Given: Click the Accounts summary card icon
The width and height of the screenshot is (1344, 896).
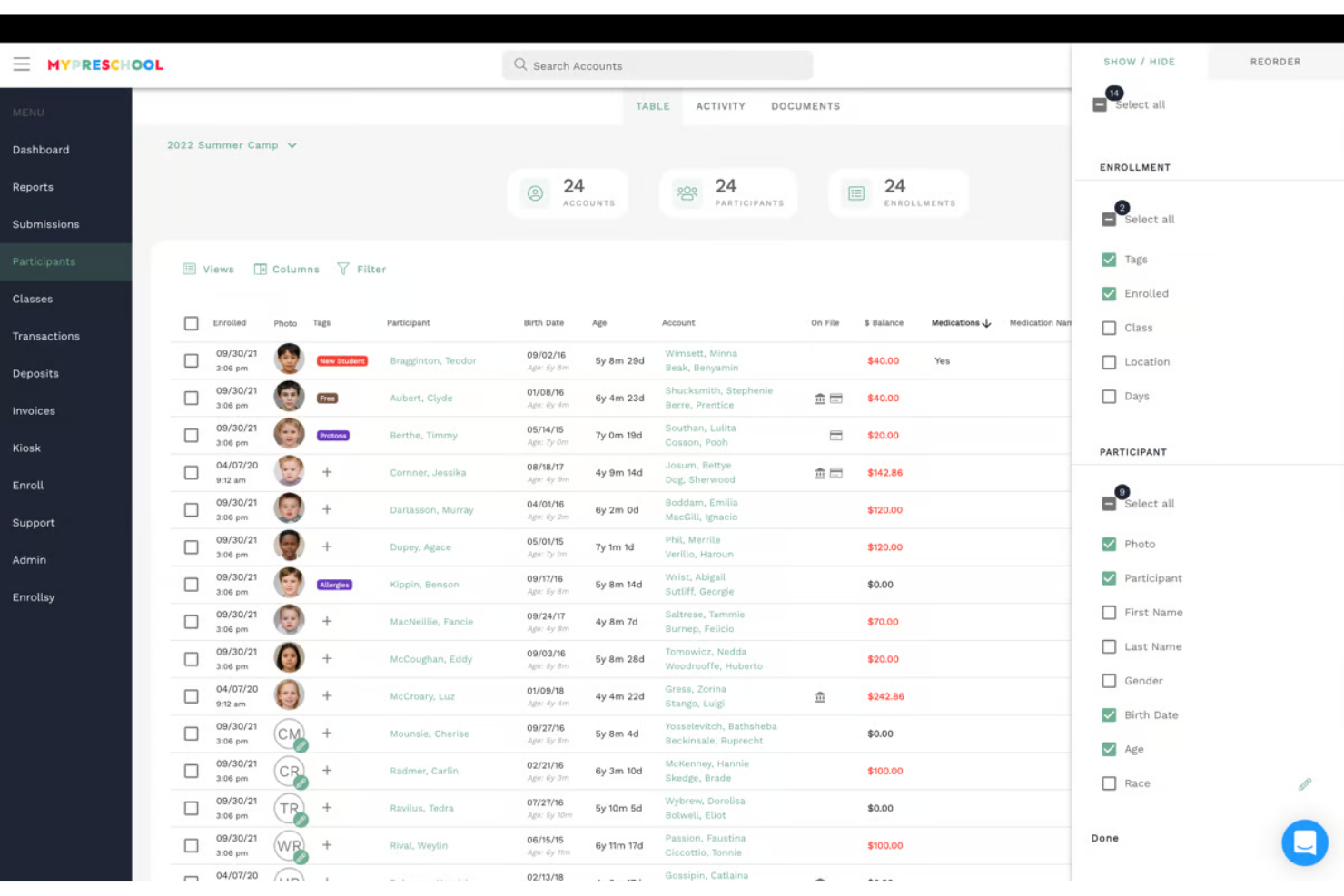Looking at the screenshot, I should [x=535, y=192].
